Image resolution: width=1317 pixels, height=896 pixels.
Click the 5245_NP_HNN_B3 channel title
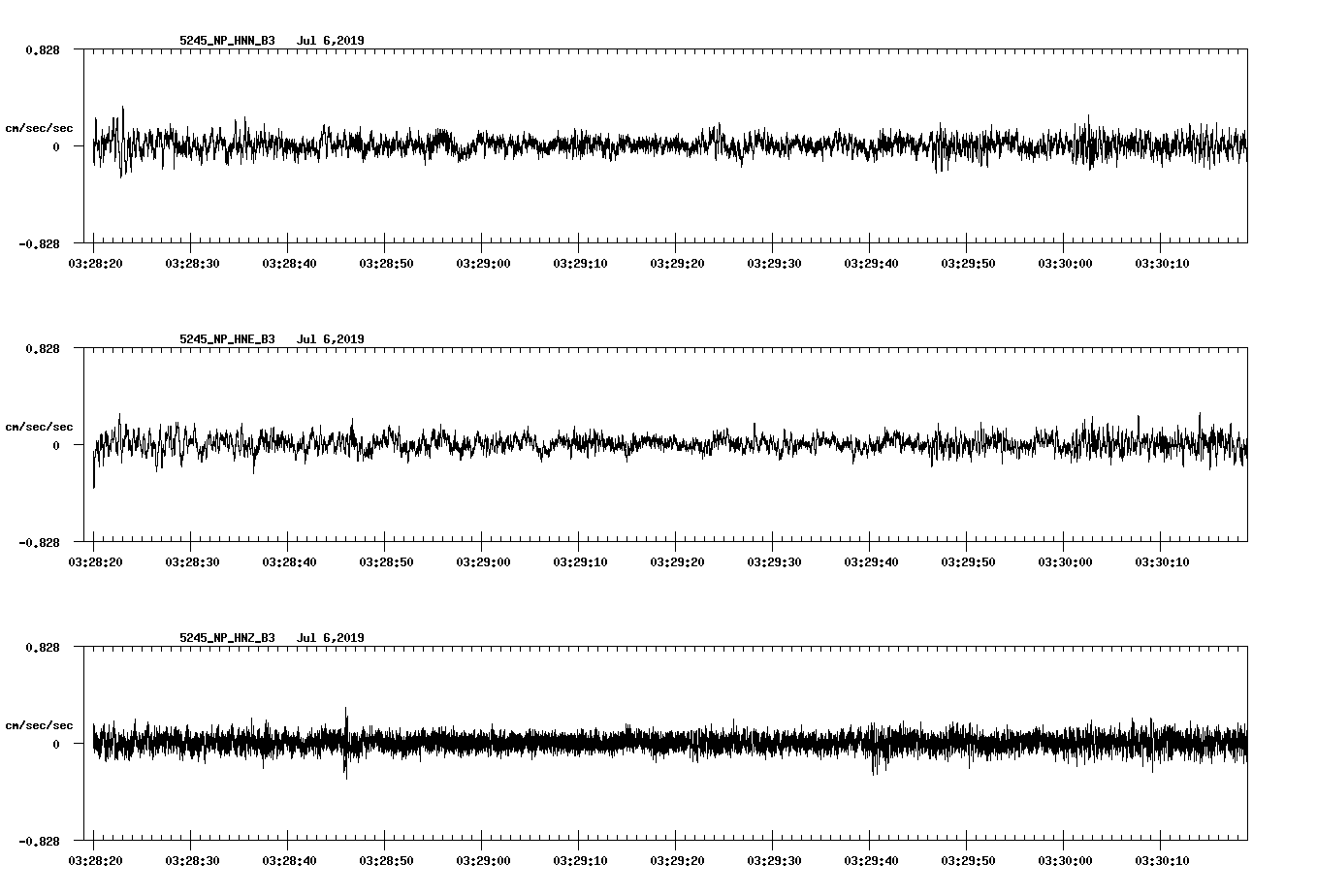pyautogui.click(x=227, y=41)
